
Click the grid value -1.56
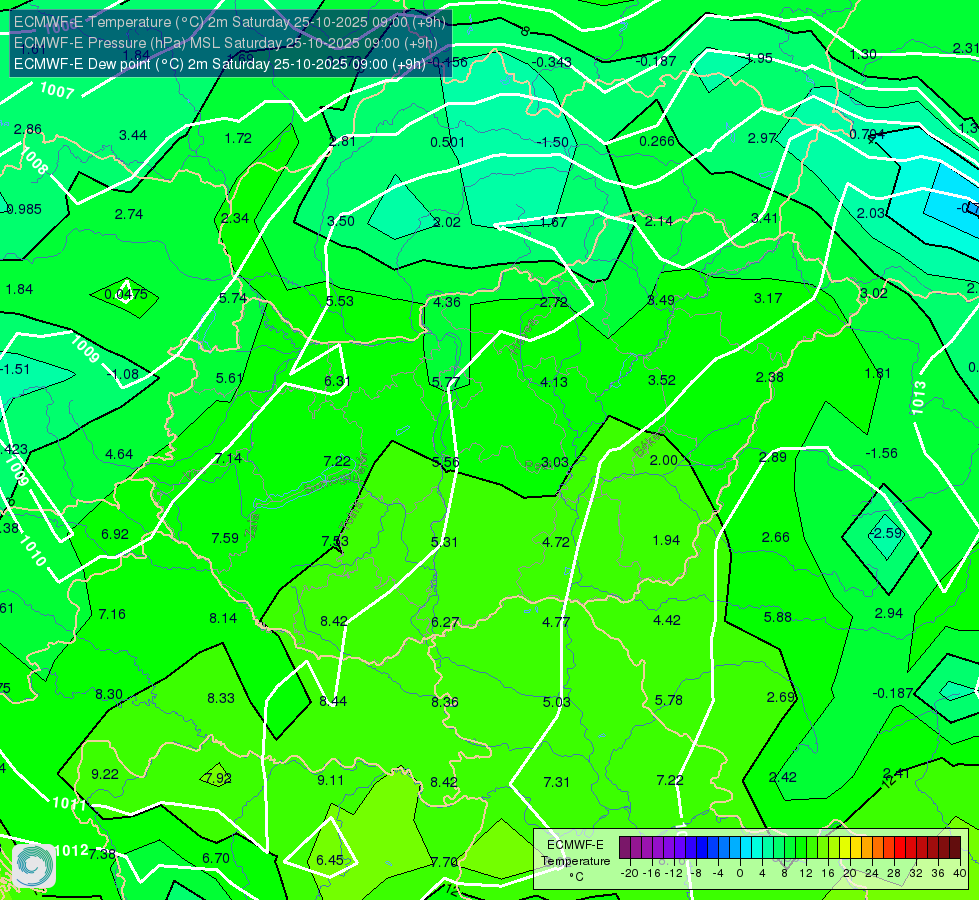pos(882,453)
